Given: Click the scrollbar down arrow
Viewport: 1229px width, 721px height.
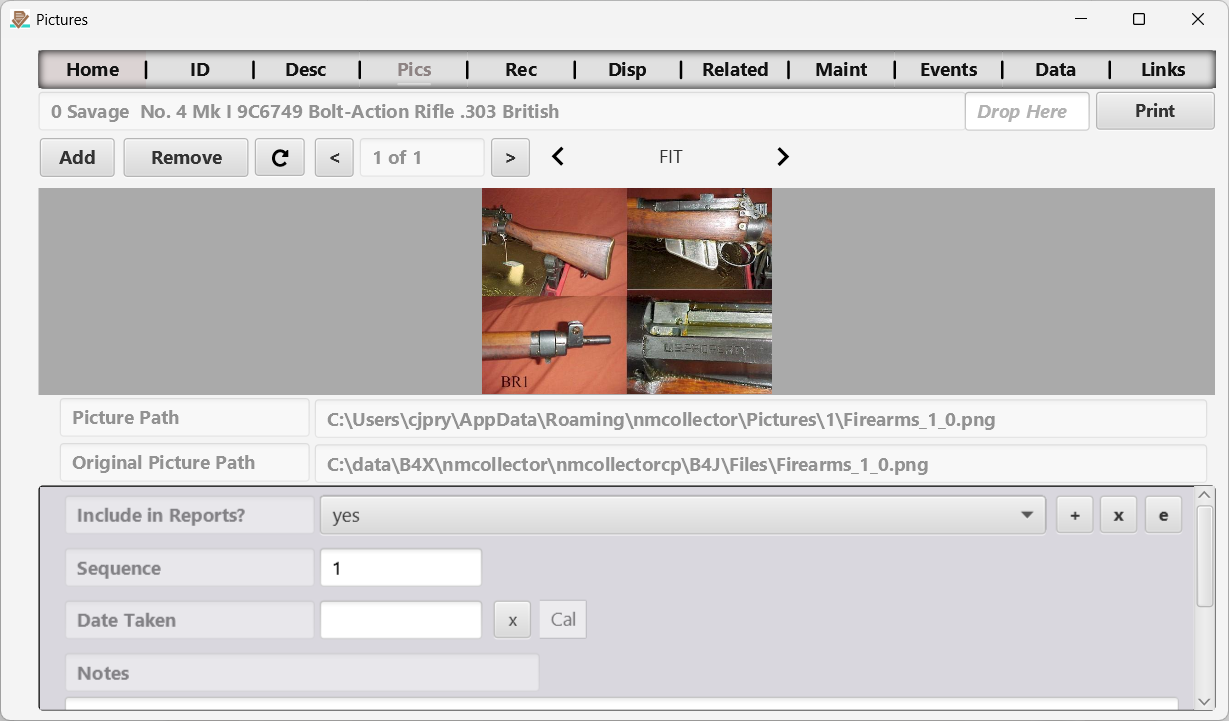Looking at the screenshot, I should click(1205, 701).
